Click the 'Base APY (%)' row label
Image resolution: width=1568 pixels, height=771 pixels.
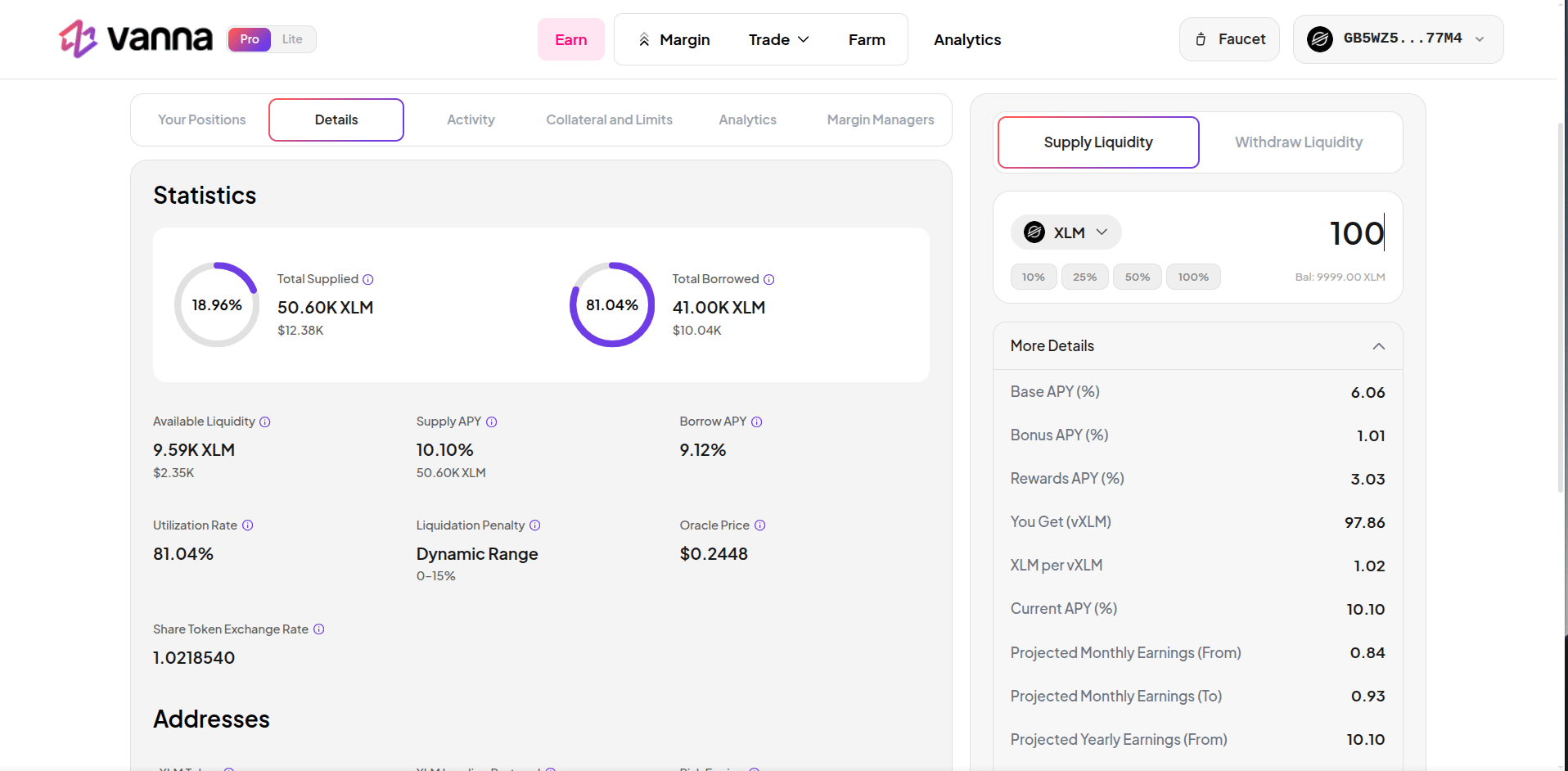1055,392
